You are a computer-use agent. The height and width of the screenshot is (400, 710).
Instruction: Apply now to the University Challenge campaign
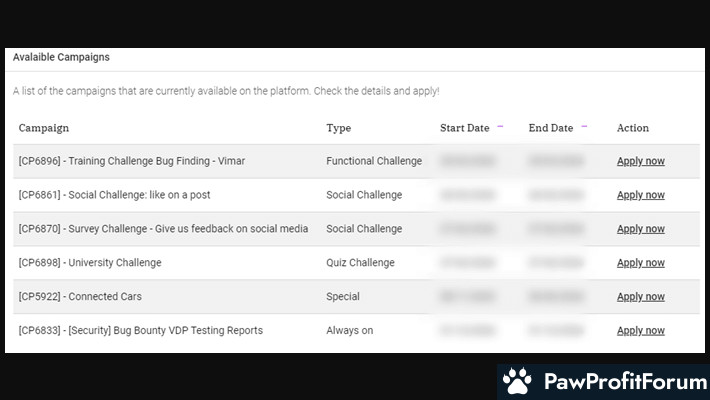pyautogui.click(x=640, y=263)
